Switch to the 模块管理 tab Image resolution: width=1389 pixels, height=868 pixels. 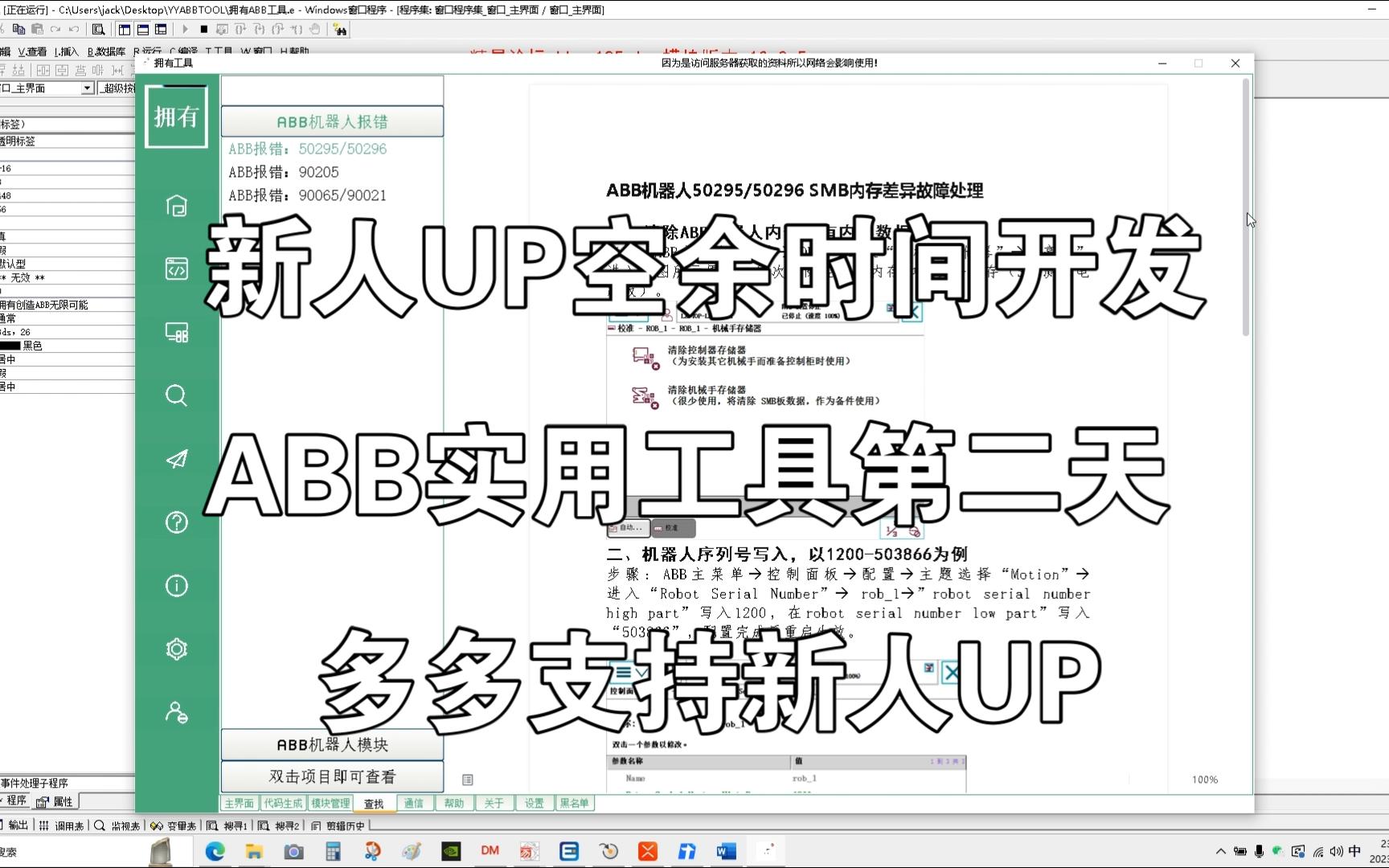point(330,803)
